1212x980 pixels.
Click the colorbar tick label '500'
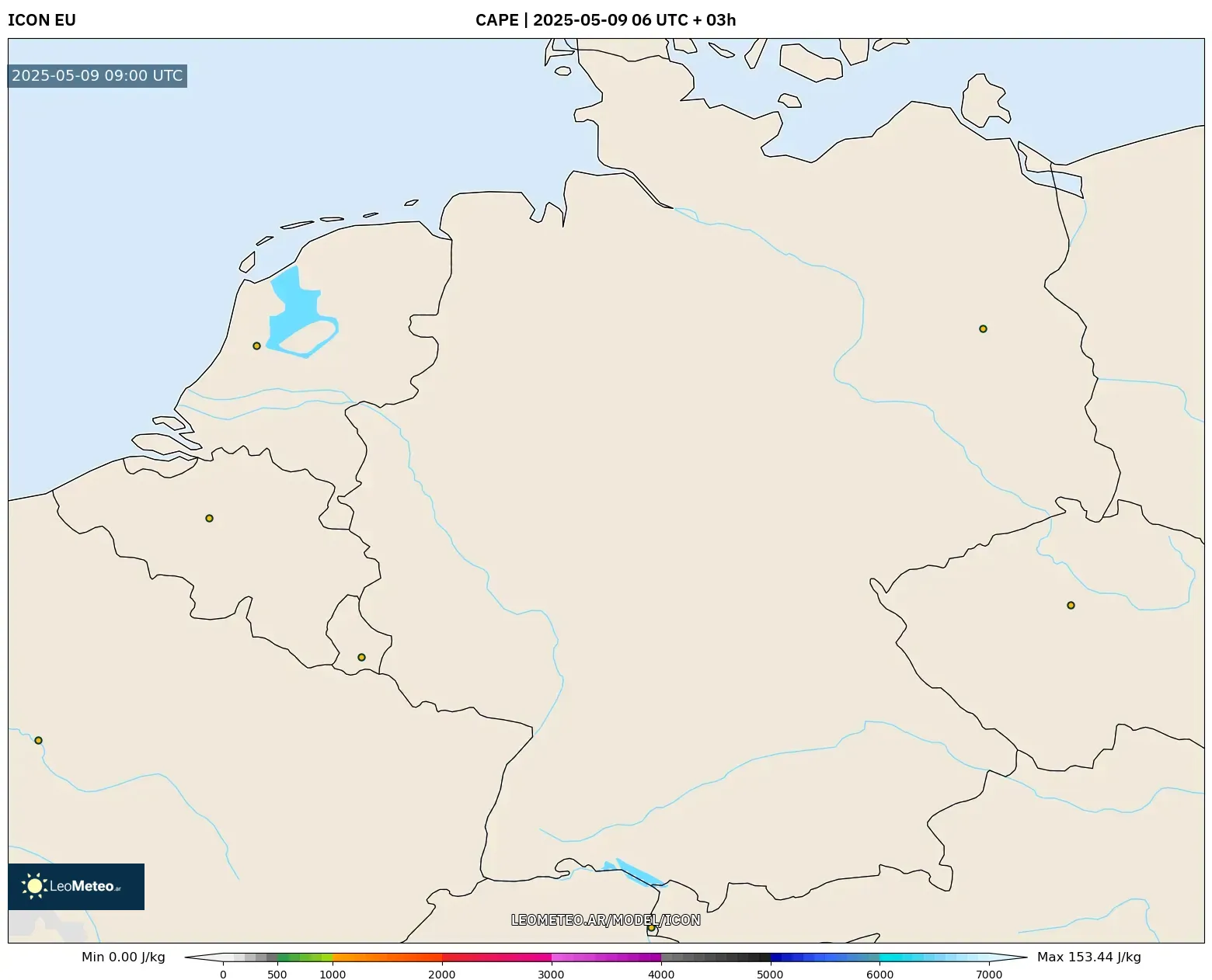[277, 975]
